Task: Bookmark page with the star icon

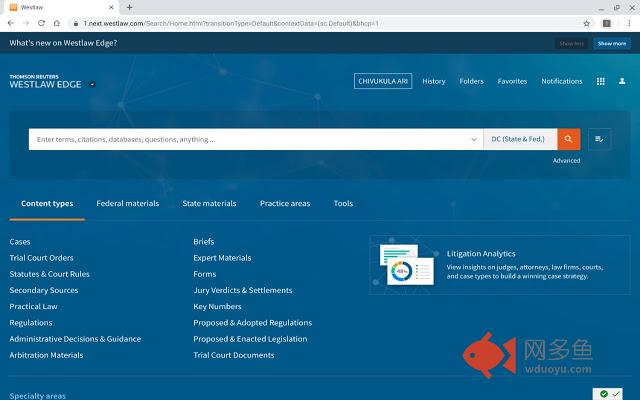Action: point(587,23)
